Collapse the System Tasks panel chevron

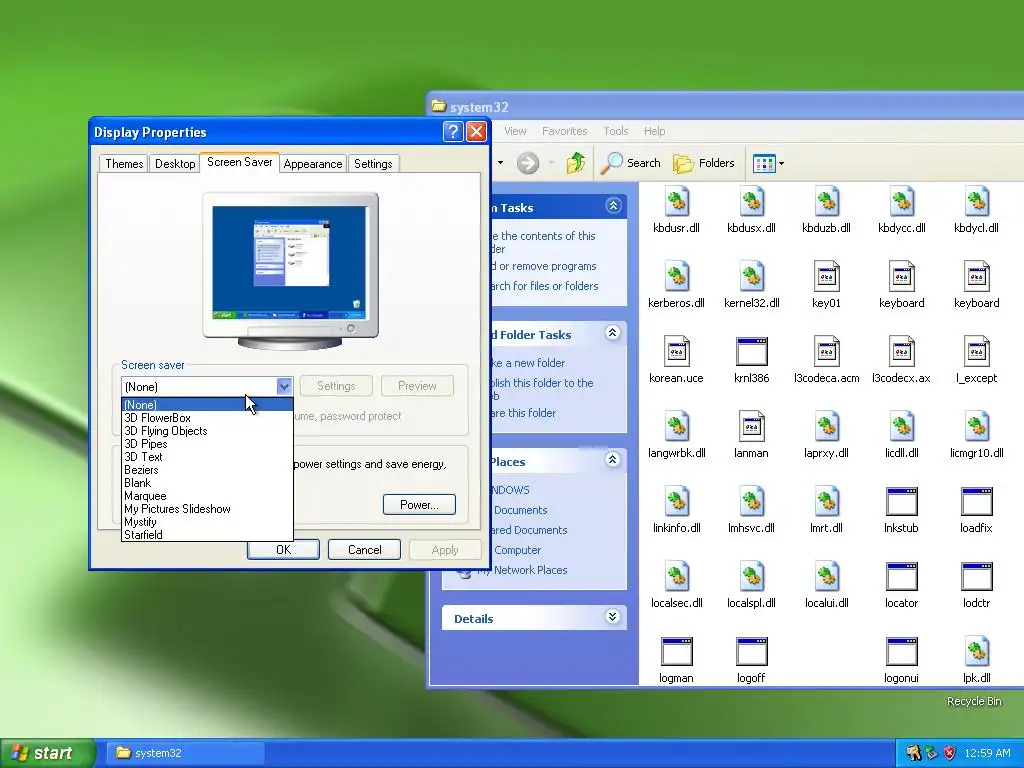click(613, 206)
